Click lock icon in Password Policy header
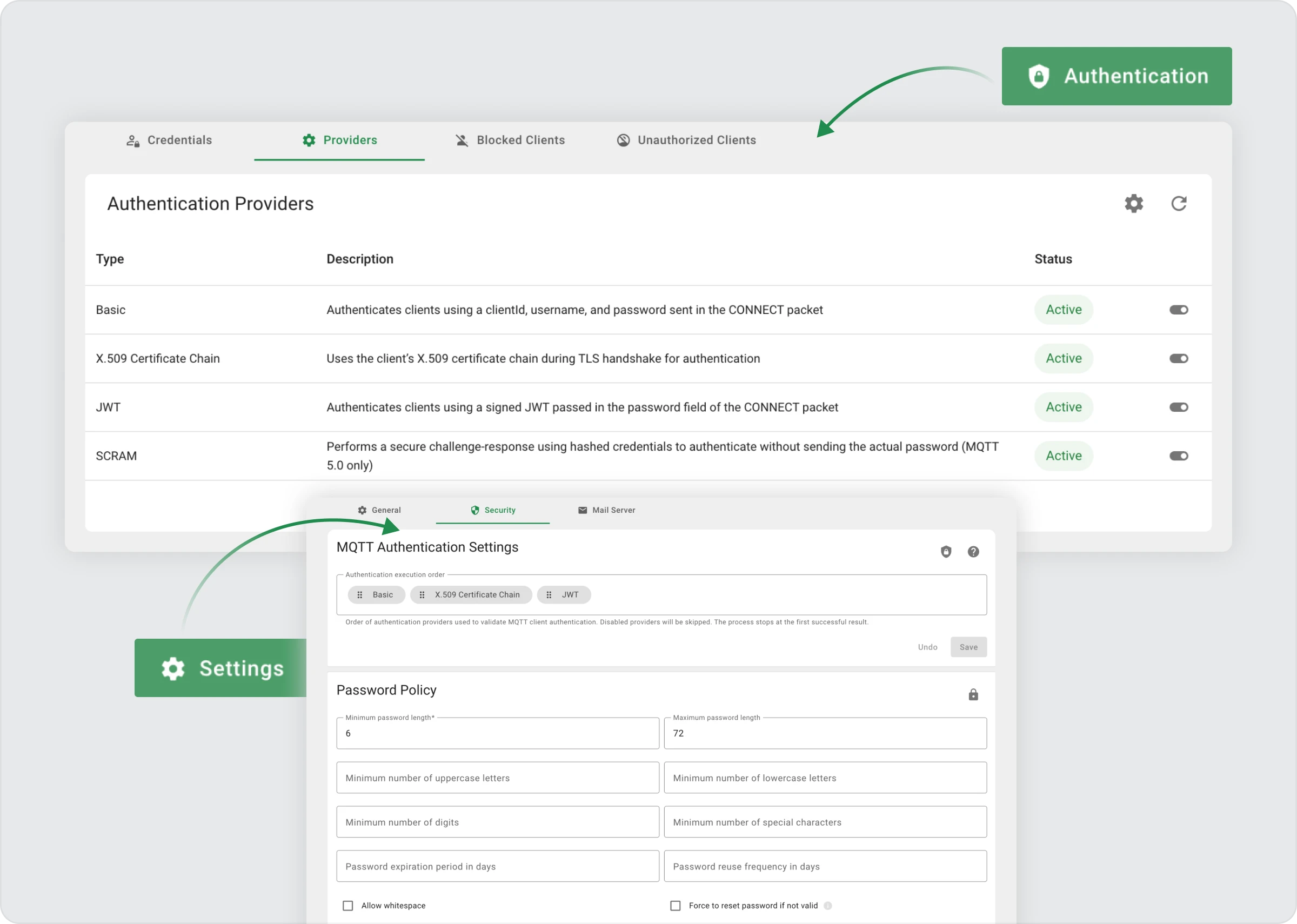This screenshot has width=1297, height=924. (x=973, y=695)
